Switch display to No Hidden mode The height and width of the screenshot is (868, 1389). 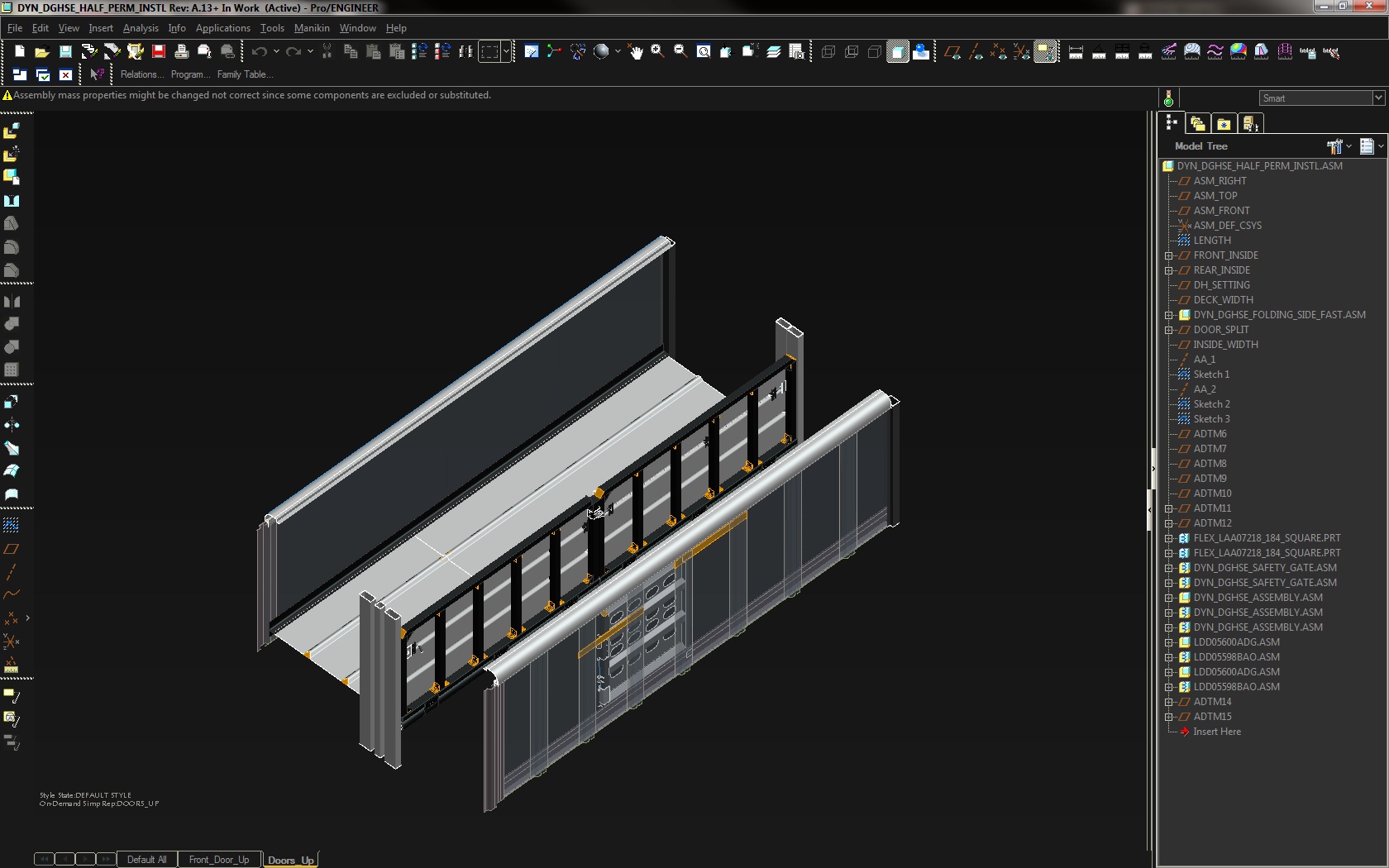874,51
